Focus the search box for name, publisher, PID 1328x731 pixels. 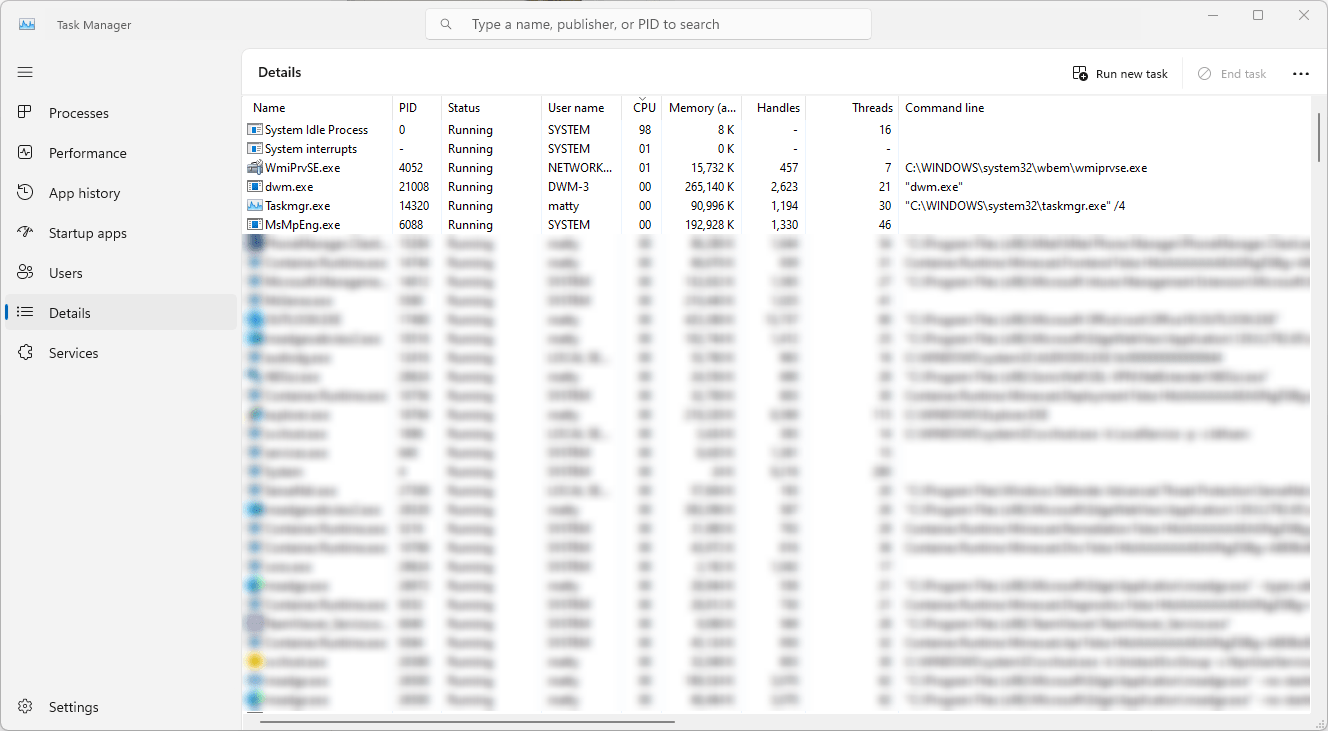[x=648, y=24]
